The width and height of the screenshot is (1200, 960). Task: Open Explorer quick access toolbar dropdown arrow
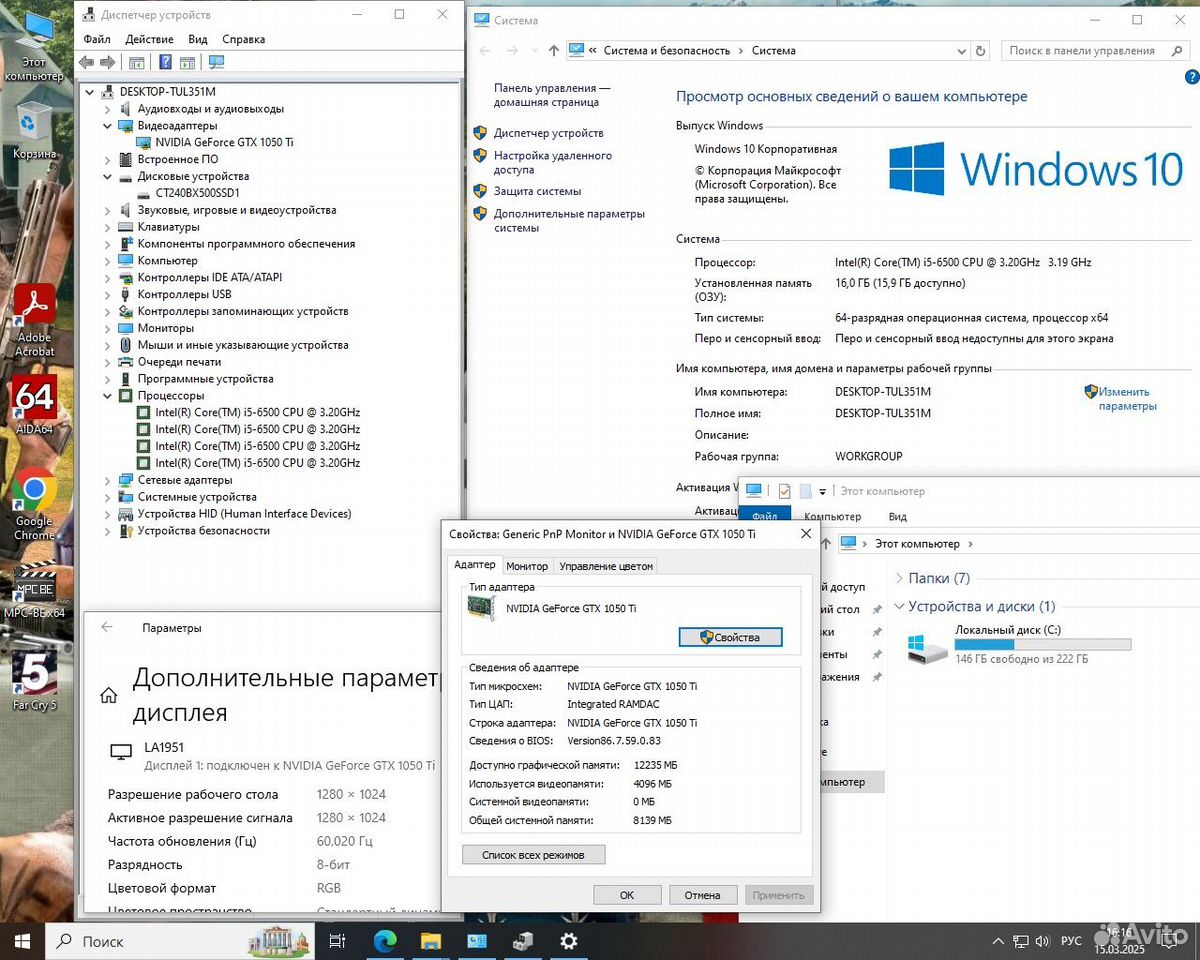pyautogui.click(x=822, y=491)
